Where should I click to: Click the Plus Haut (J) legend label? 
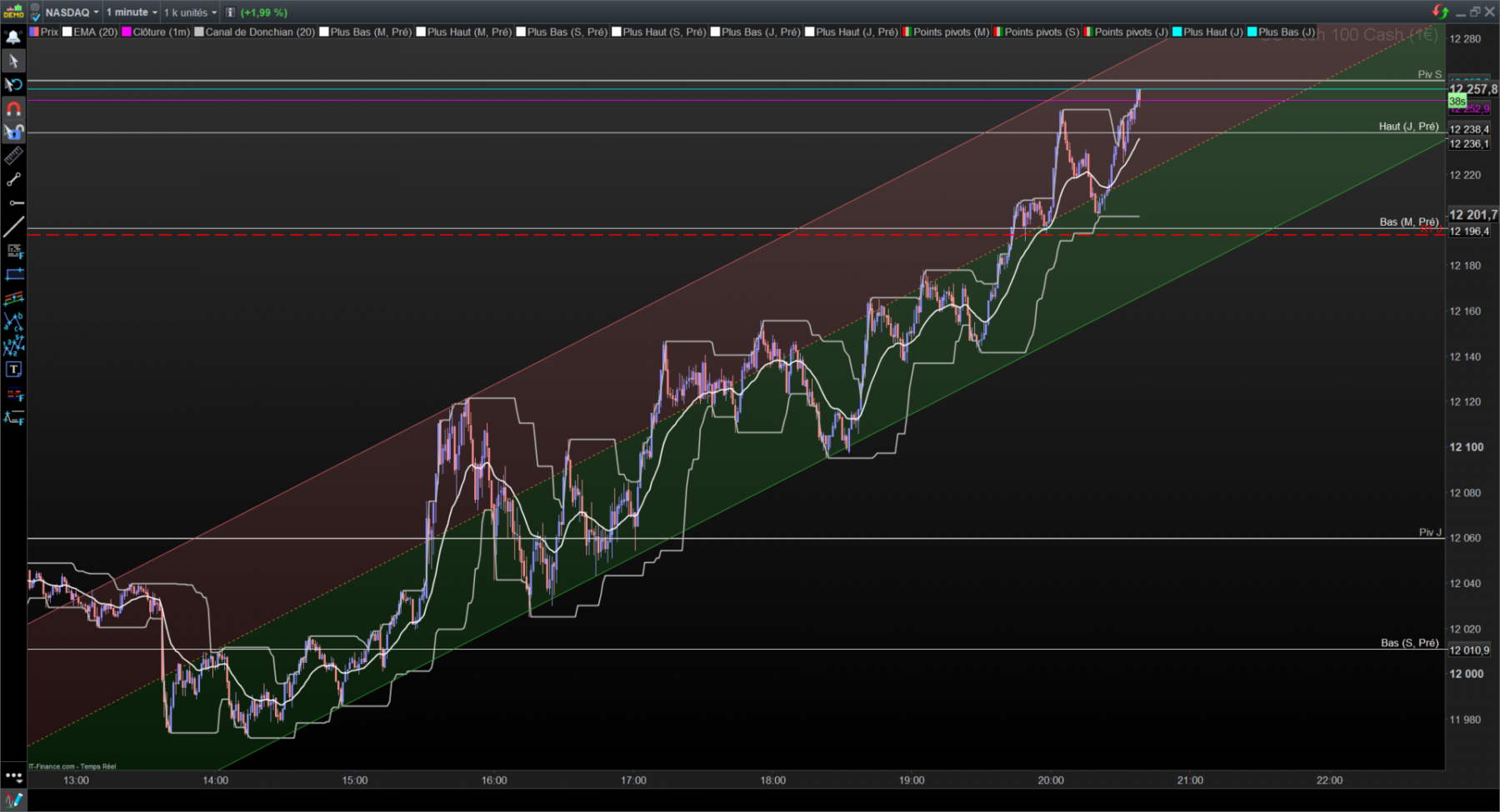(x=1213, y=32)
